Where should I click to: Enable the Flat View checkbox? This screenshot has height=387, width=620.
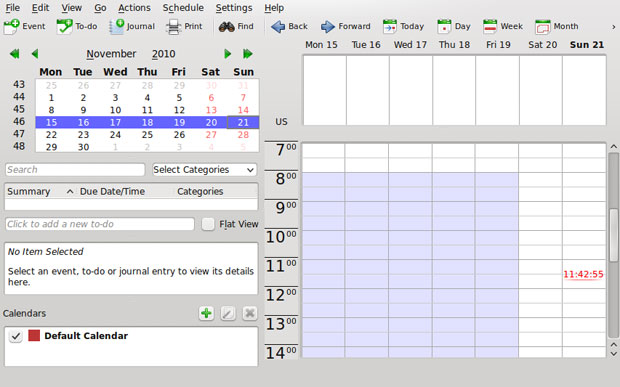(208, 224)
